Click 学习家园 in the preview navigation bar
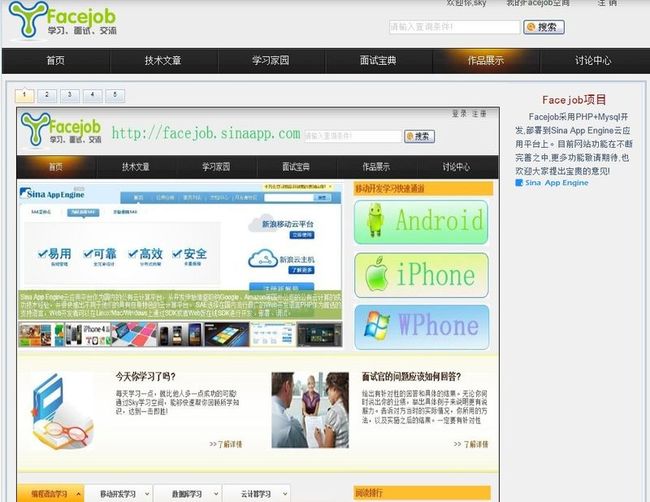Screen dimensions: 650x502 coord(216,167)
